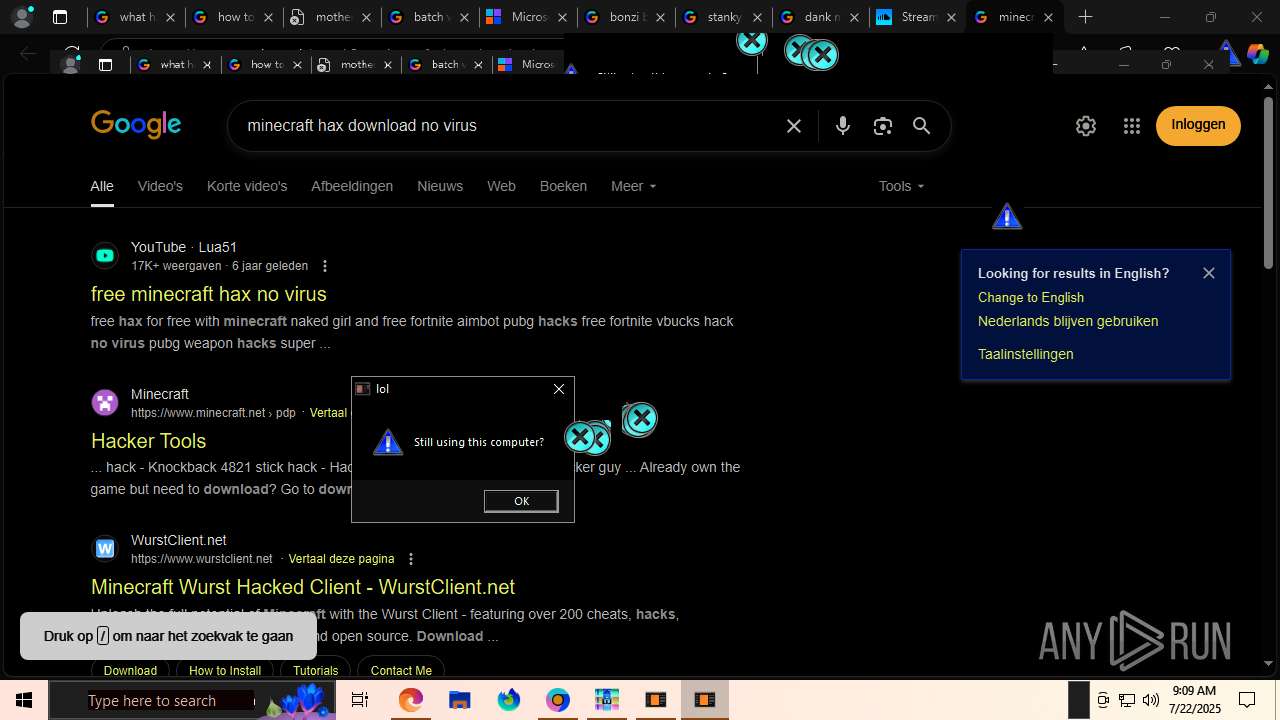
Task: Start voice search with the microphone icon
Action: coord(843,126)
